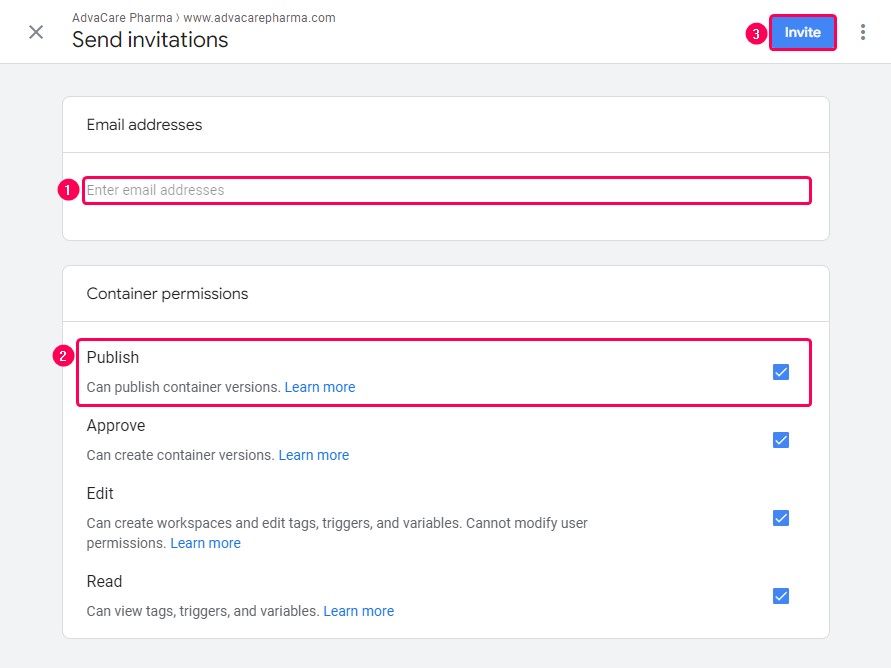The width and height of the screenshot is (891, 668).
Task: Click the Invite button
Action: pos(802,32)
